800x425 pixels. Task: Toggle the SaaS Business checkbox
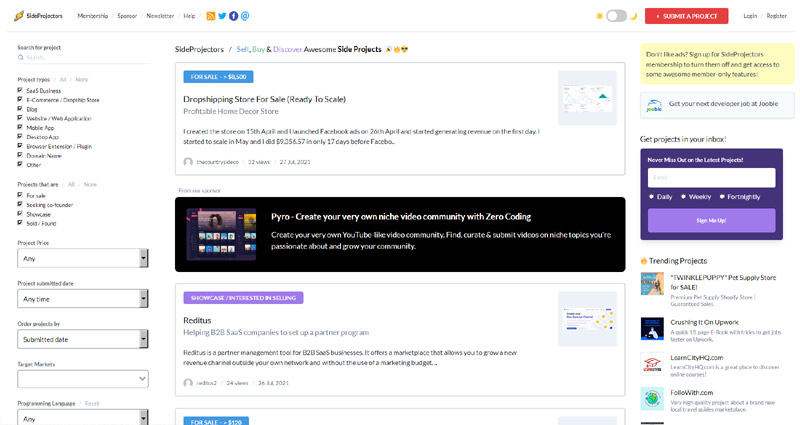20,90
